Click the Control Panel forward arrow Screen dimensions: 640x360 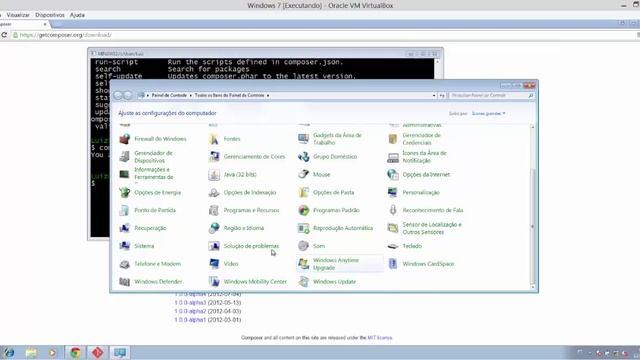pos(128,95)
